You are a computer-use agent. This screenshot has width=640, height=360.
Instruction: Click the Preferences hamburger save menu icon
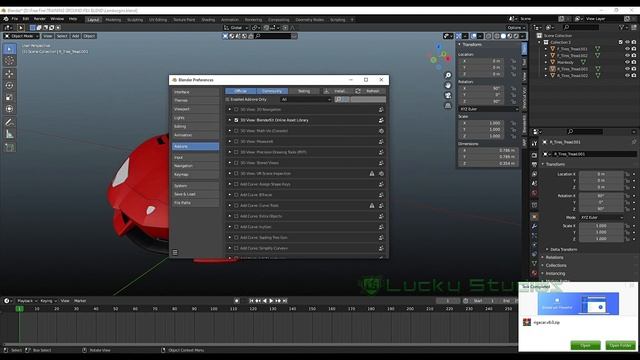pos(175,253)
